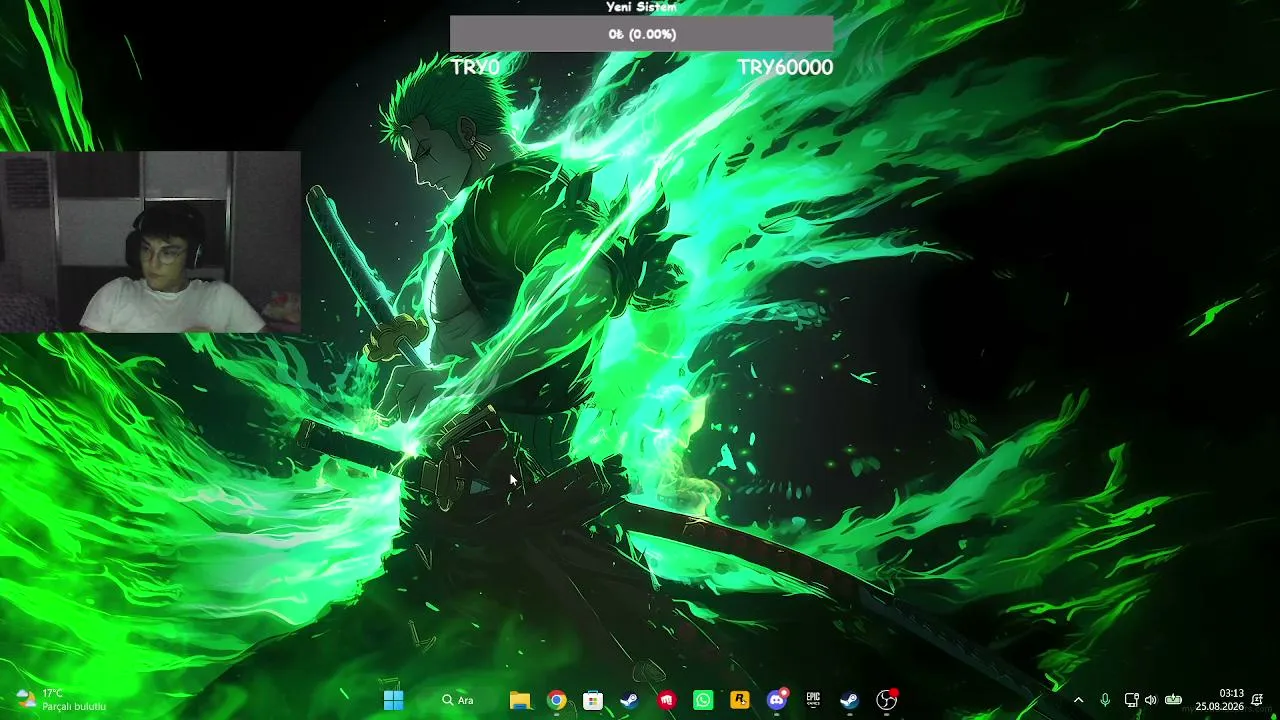The image size is (1280, 720).
Task: Click the 'TRY60000' goal amount text
Action: (x=785, y=67)
